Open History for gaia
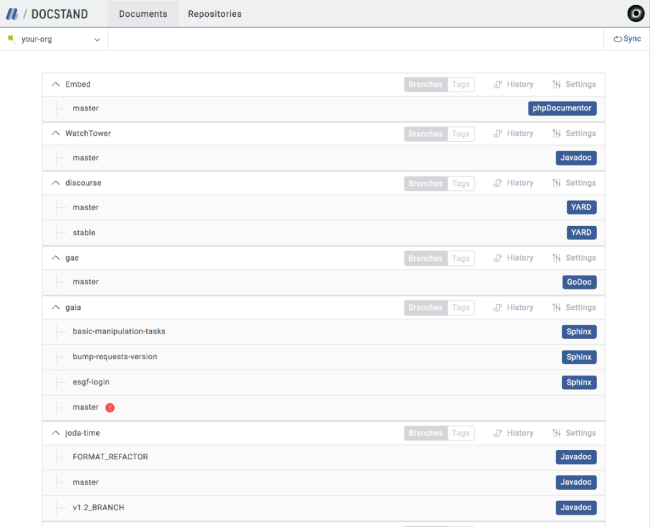The image size is (650, 527). (x=513, y=307)
